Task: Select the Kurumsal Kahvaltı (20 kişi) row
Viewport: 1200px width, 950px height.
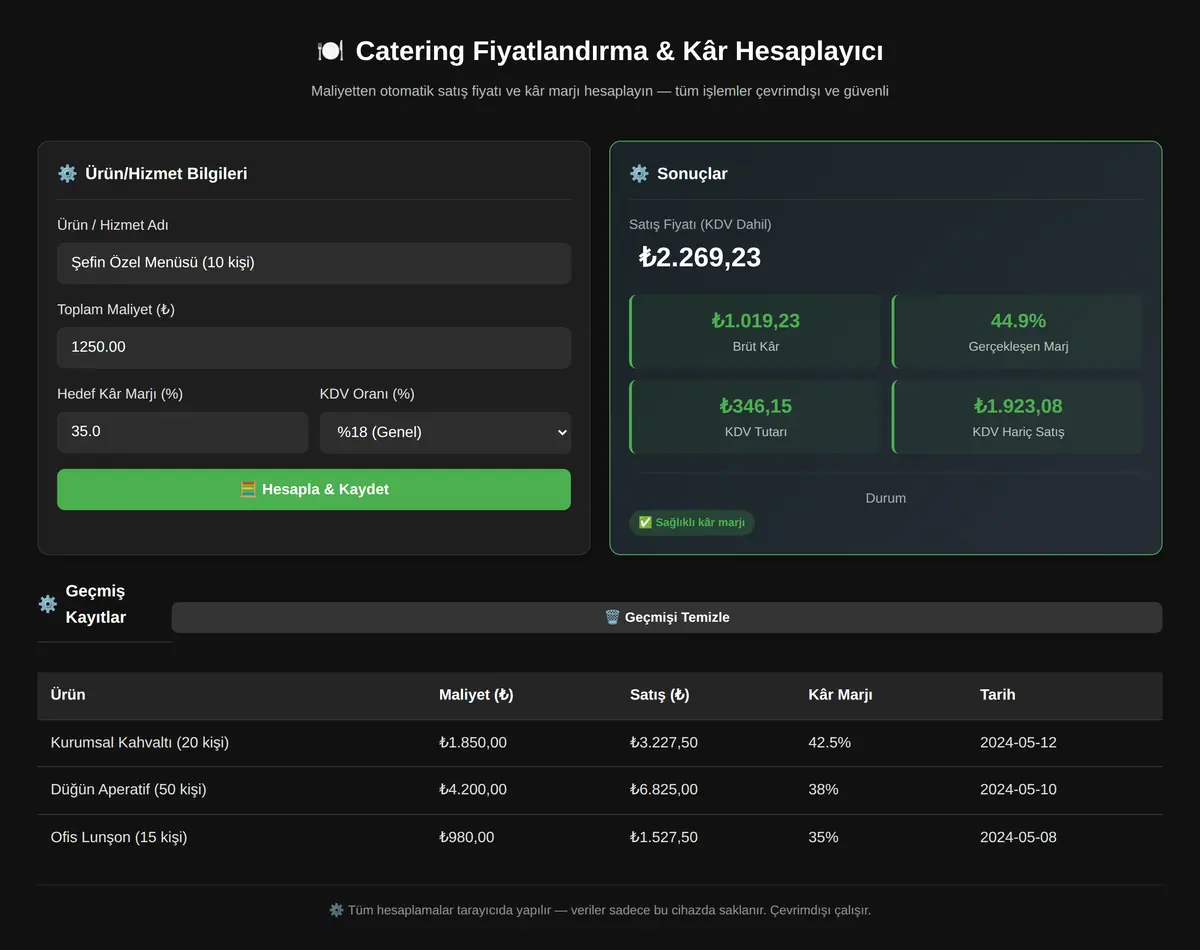Action: pyautogui.click(x=600, y=743)
